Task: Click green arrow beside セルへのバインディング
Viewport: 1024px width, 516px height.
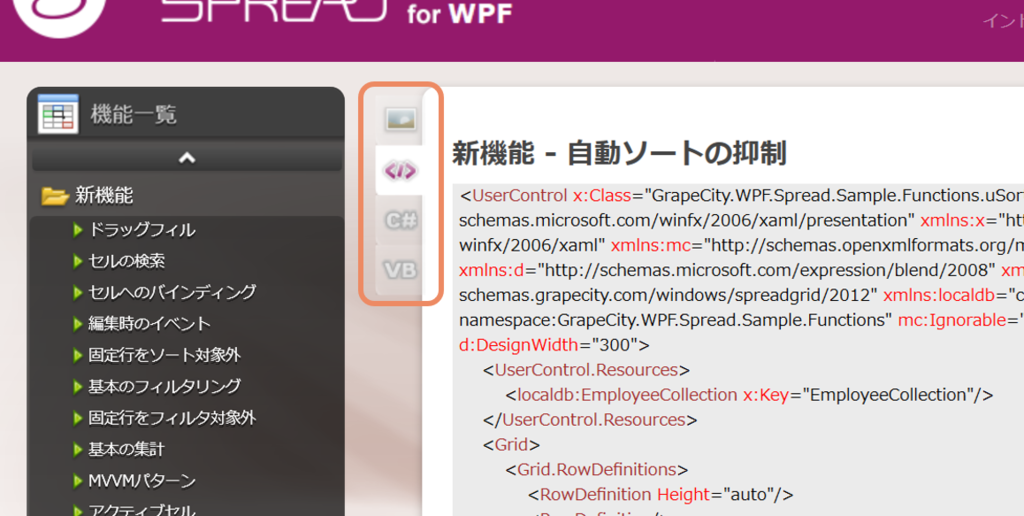Action: pos(78,292)
